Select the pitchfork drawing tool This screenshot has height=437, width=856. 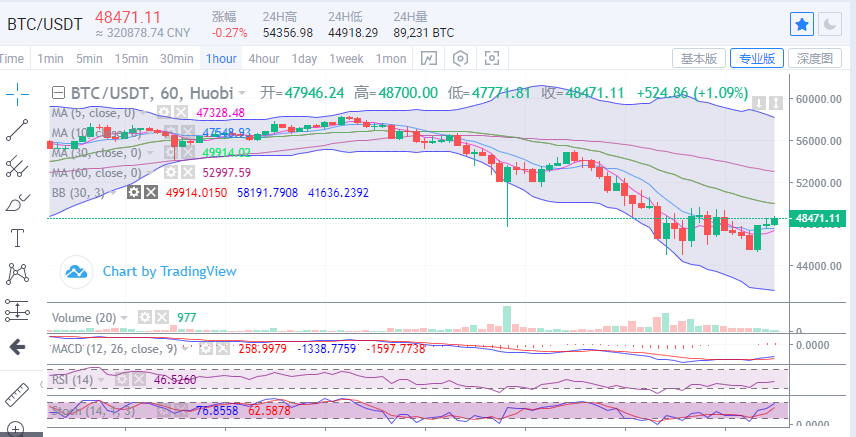[17, 167]
